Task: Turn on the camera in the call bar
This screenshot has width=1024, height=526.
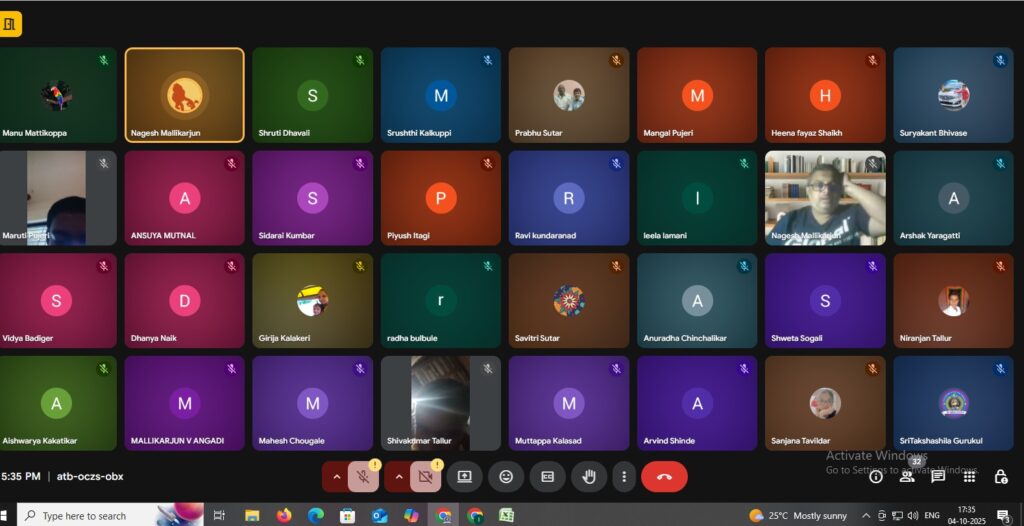Action: 425,477
